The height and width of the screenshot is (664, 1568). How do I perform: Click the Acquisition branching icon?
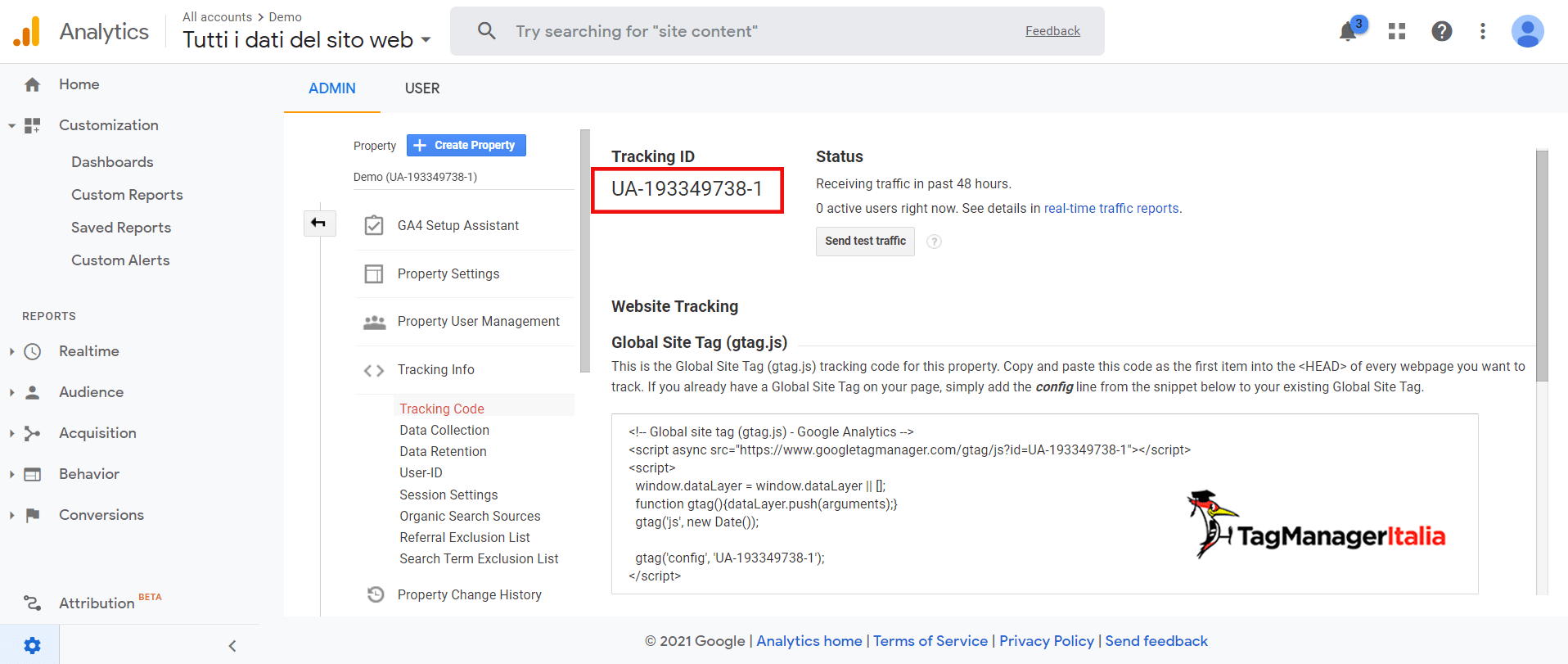[33, 433]
